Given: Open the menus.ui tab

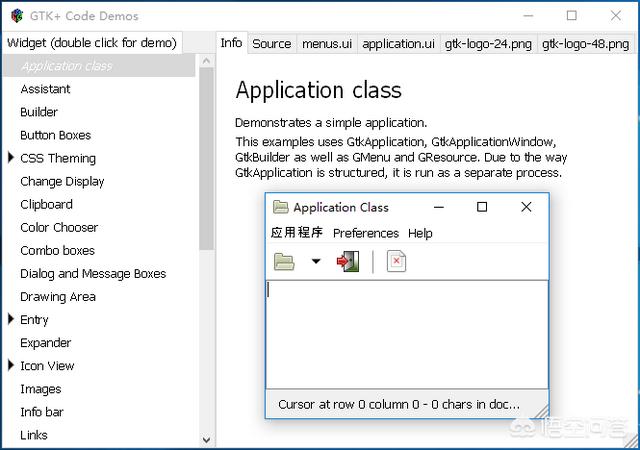Looking at the screenshot, I should 326,43.
